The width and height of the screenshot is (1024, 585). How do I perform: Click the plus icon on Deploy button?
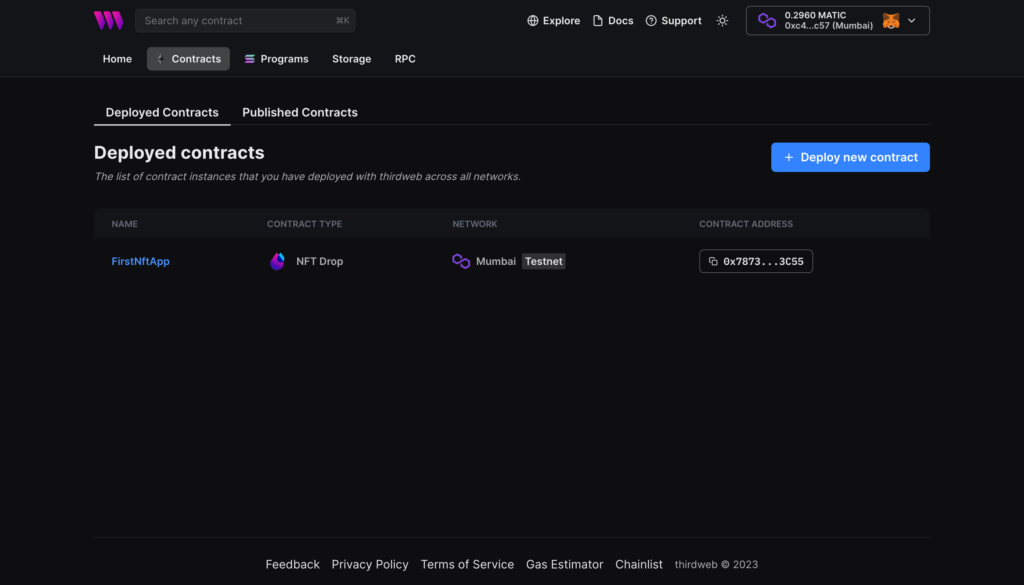click(x=789, y=157)
